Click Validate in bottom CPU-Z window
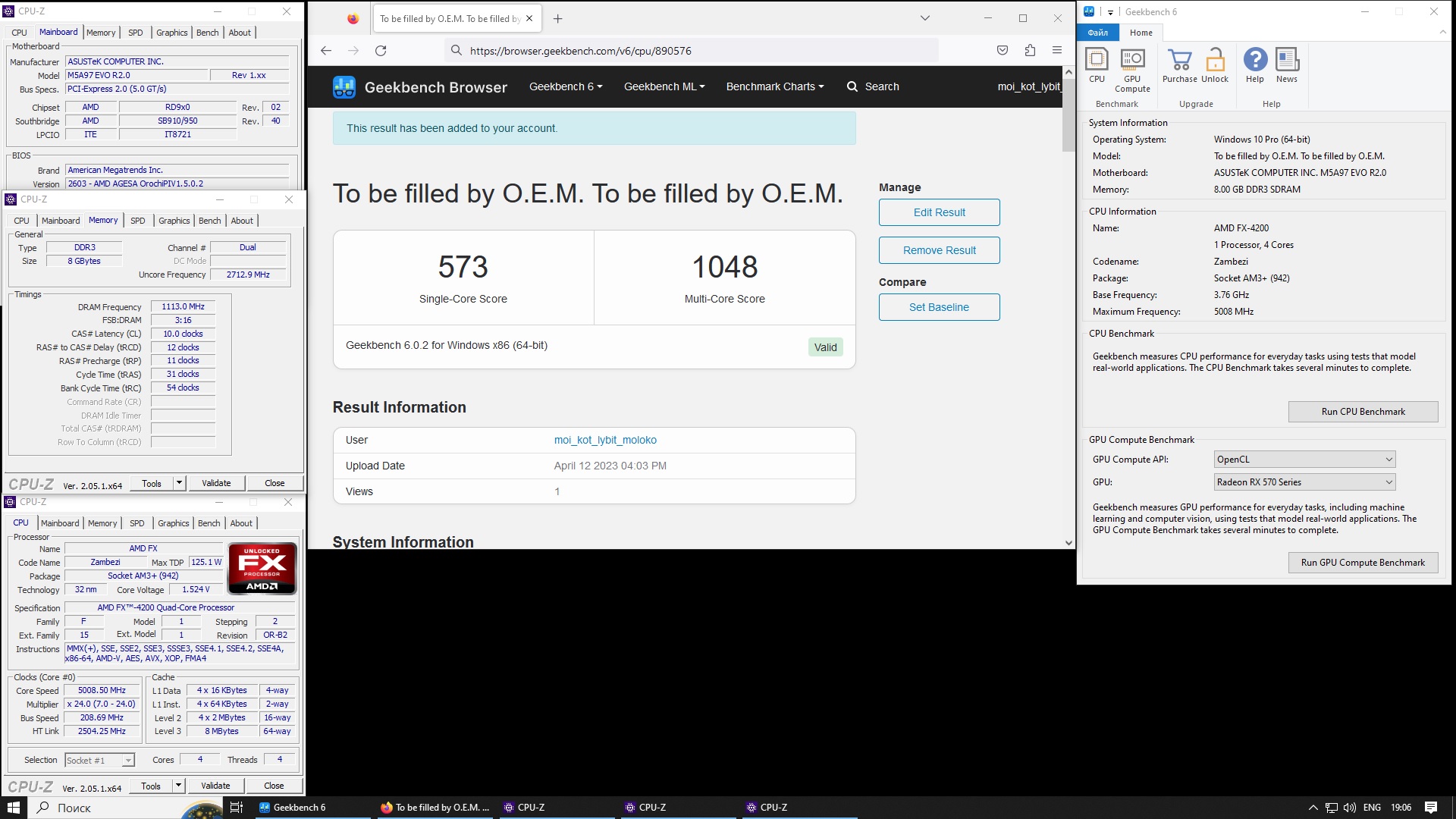The height and width of the screenshot is (819, 1456). tap(215, 786)
